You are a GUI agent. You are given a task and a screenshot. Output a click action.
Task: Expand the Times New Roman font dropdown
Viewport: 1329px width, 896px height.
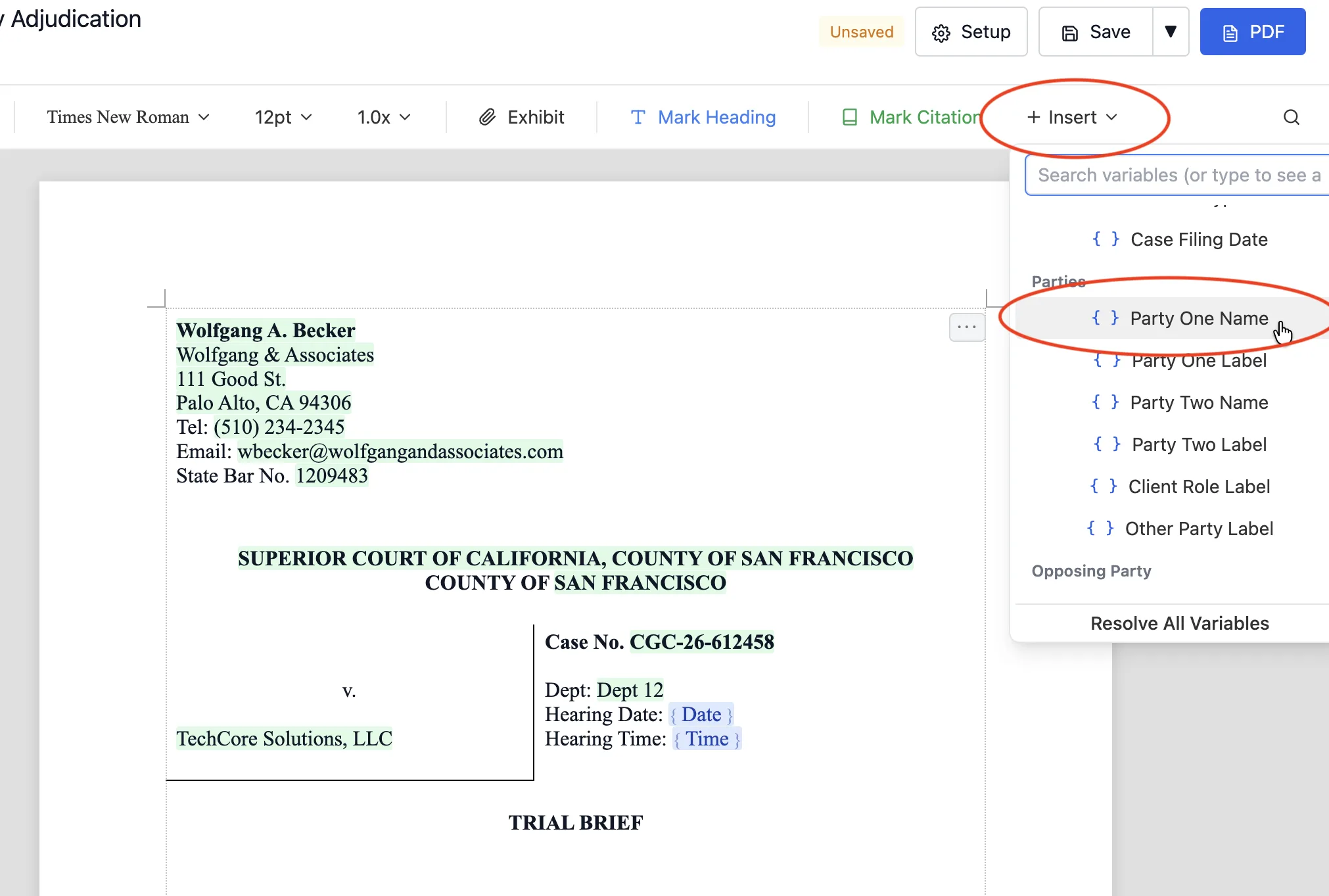pos(128,117)
